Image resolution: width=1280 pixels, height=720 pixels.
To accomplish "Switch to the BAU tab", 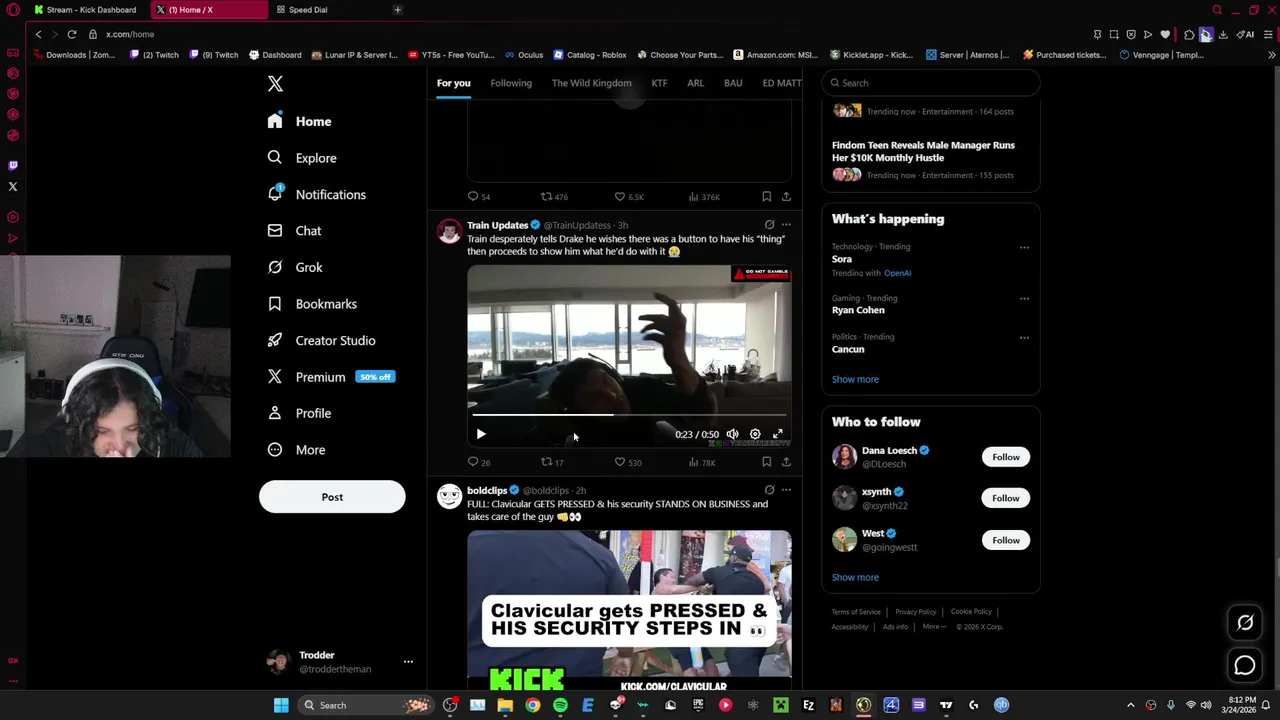I will [733, 83].
